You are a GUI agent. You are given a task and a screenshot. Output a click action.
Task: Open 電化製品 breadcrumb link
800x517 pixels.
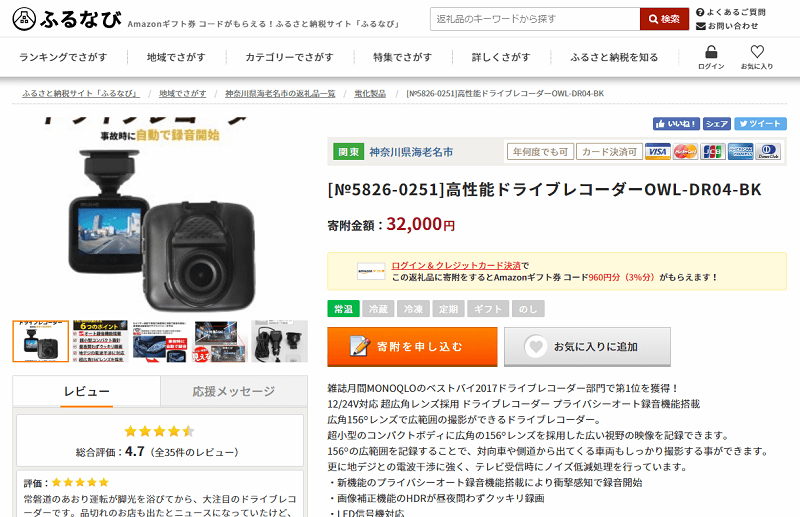[370, 93]
